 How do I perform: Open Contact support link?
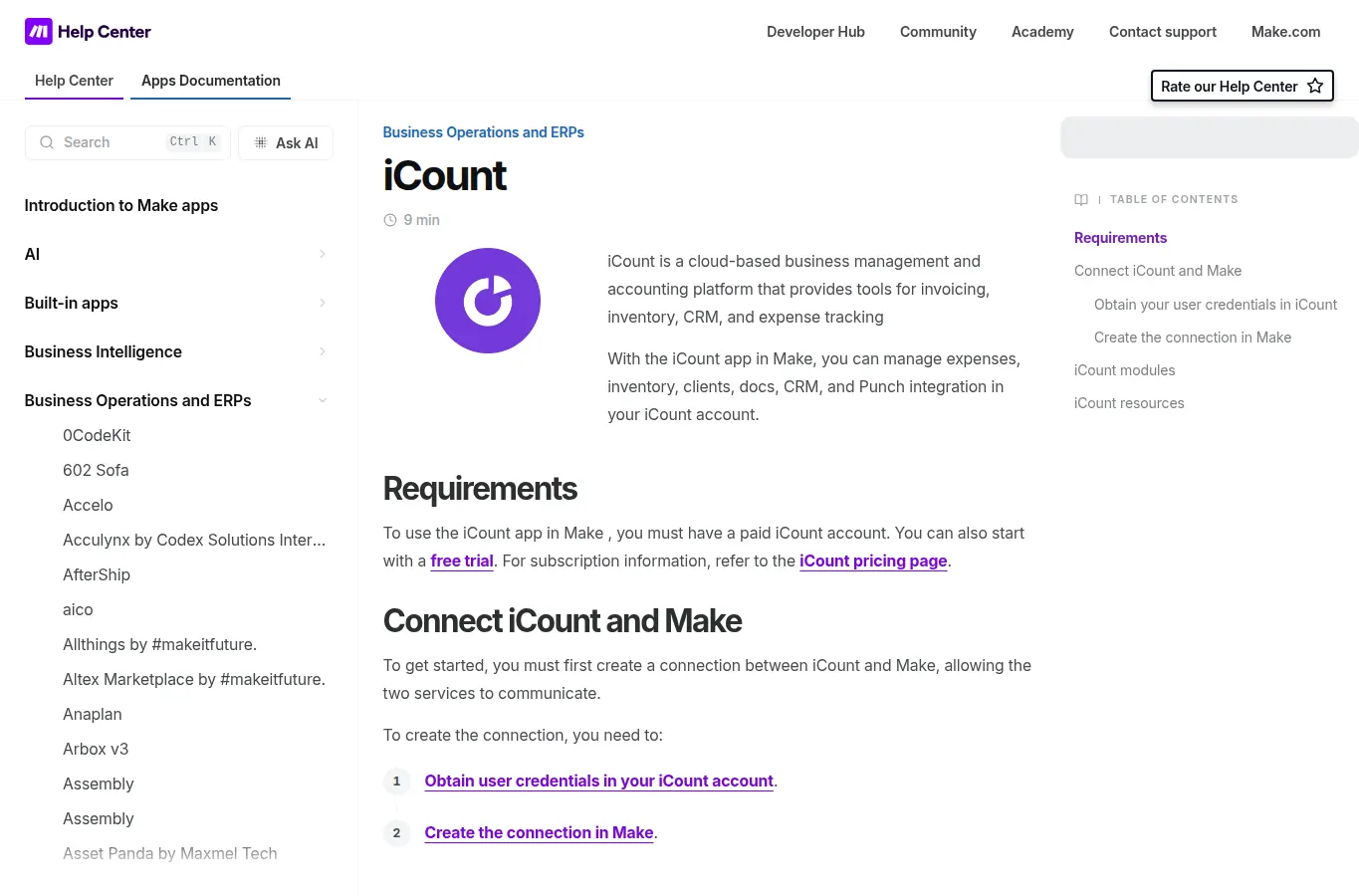1163,32
